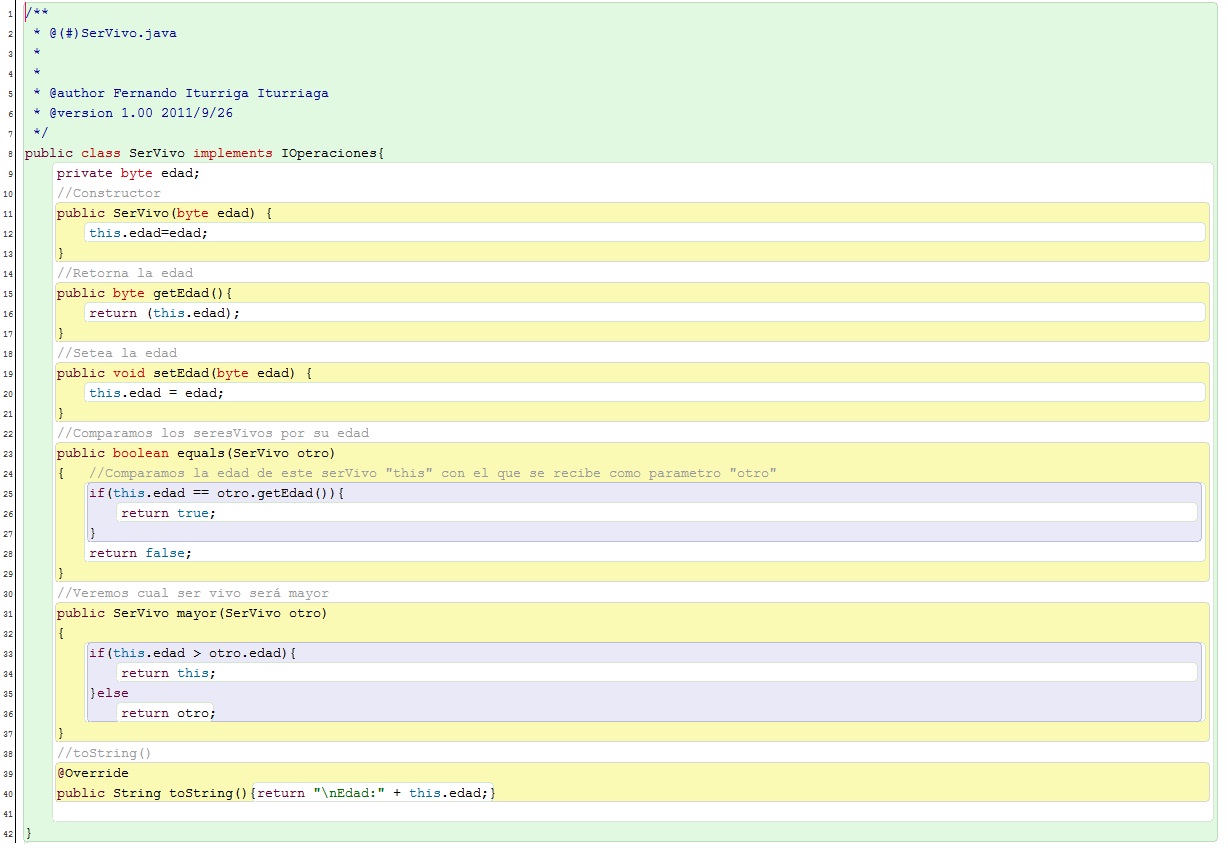The image size is (1228, 854).
Task: Click the comment "//Comparamos los seresVivos por su edad"
Action: point(213,433)
